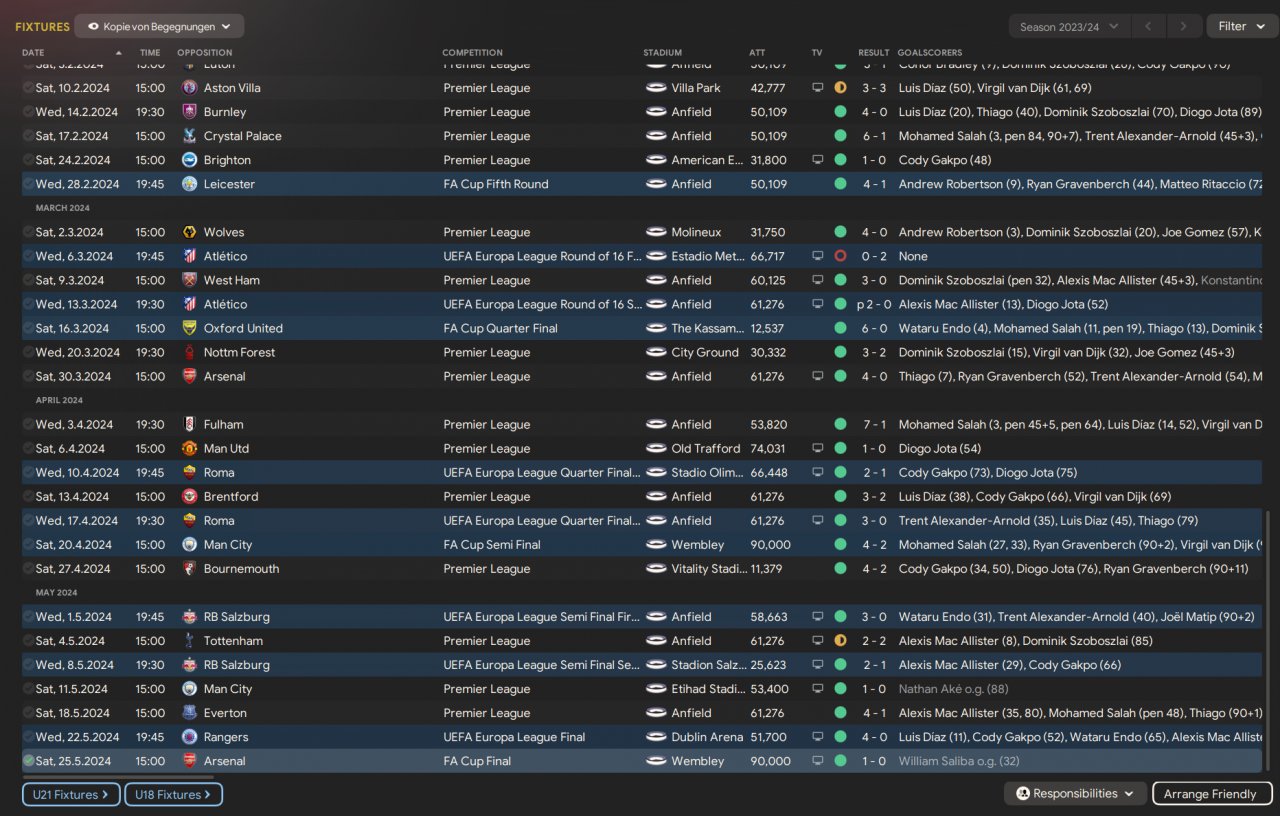The width and height of the screenshot is (1280, 816).
Task: Open the Responsibilities dropdown
Action: click(x=1076, y=794)
